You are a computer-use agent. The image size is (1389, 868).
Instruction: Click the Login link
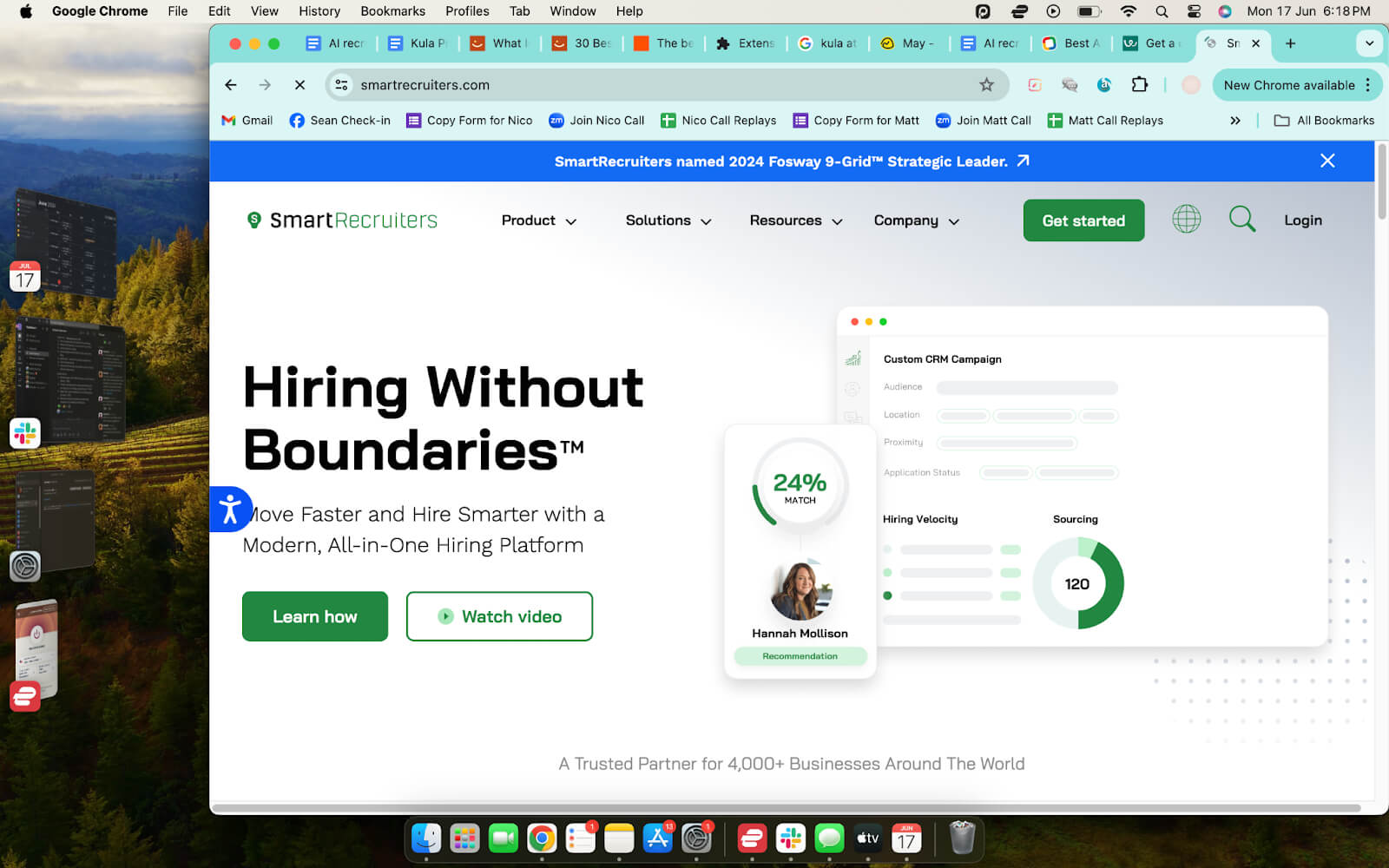1302,220
